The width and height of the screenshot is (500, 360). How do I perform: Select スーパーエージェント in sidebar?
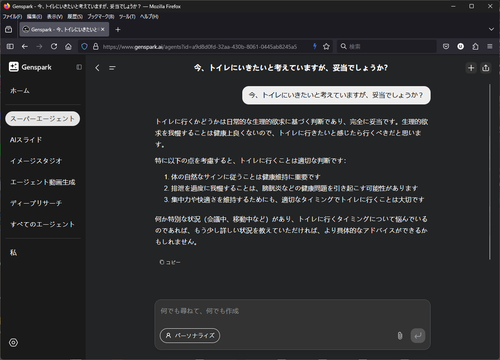coord(43,119)
